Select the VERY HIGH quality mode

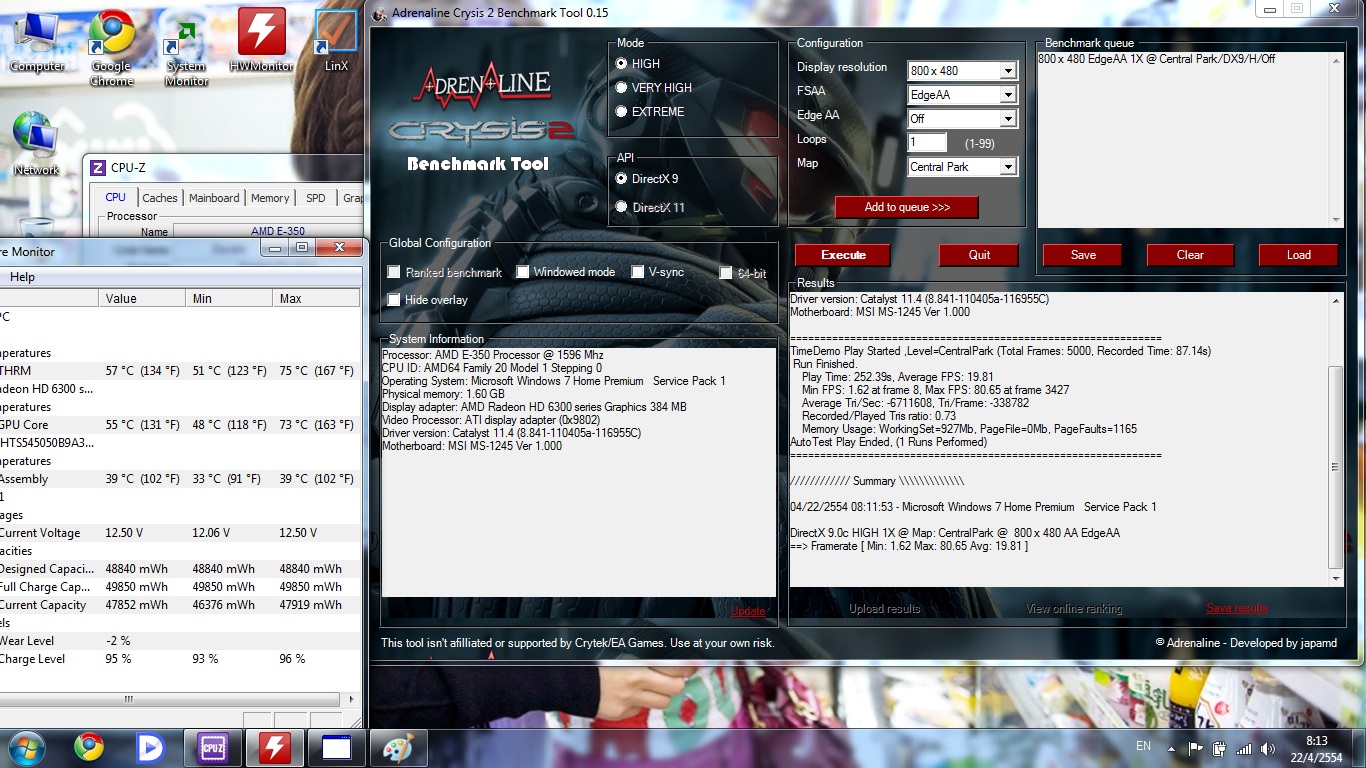(x=621, y=88)
